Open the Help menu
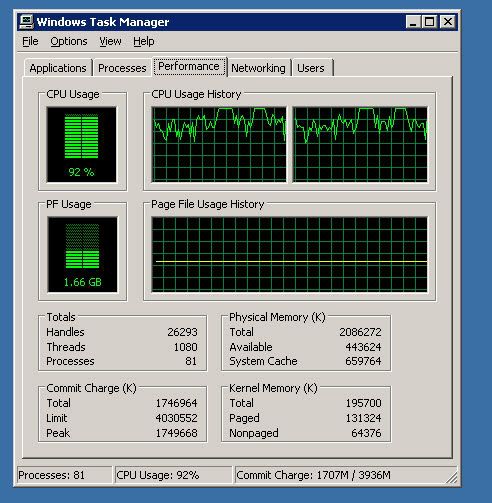 pyautogui.click(x=144, y=41)
